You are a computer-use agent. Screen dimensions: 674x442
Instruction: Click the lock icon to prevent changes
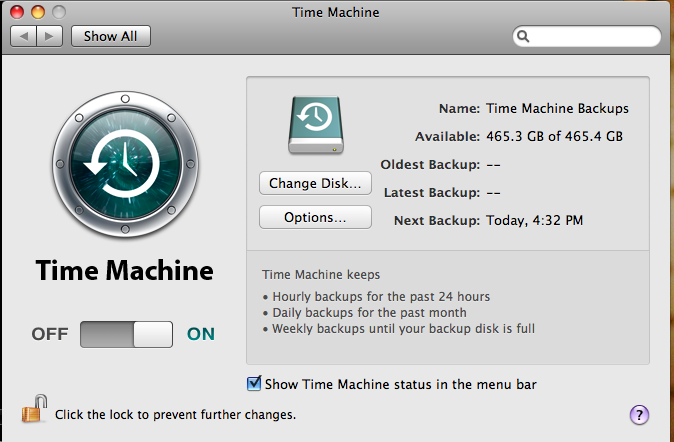coord(35,408)
